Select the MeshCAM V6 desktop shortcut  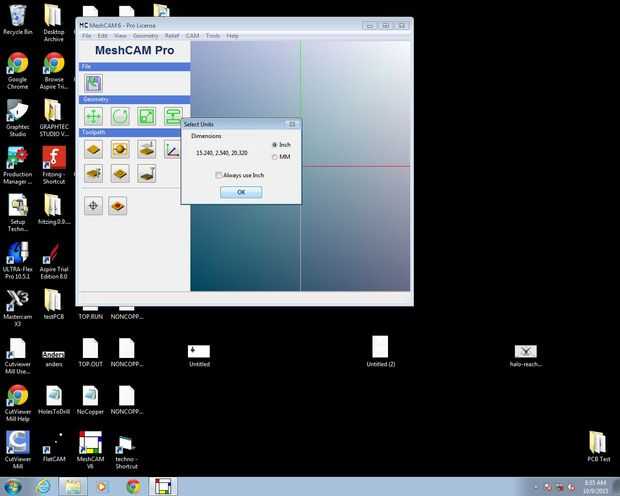(91, 450)
